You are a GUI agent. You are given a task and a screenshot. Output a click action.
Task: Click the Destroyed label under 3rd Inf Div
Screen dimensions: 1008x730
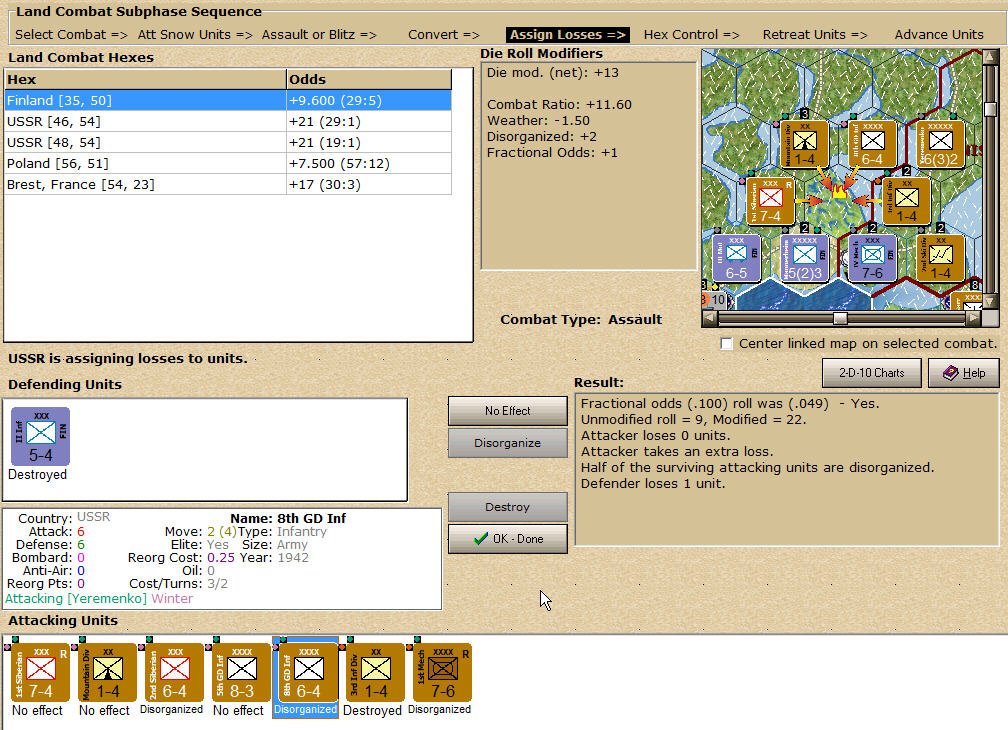click(x=372, y=710)
